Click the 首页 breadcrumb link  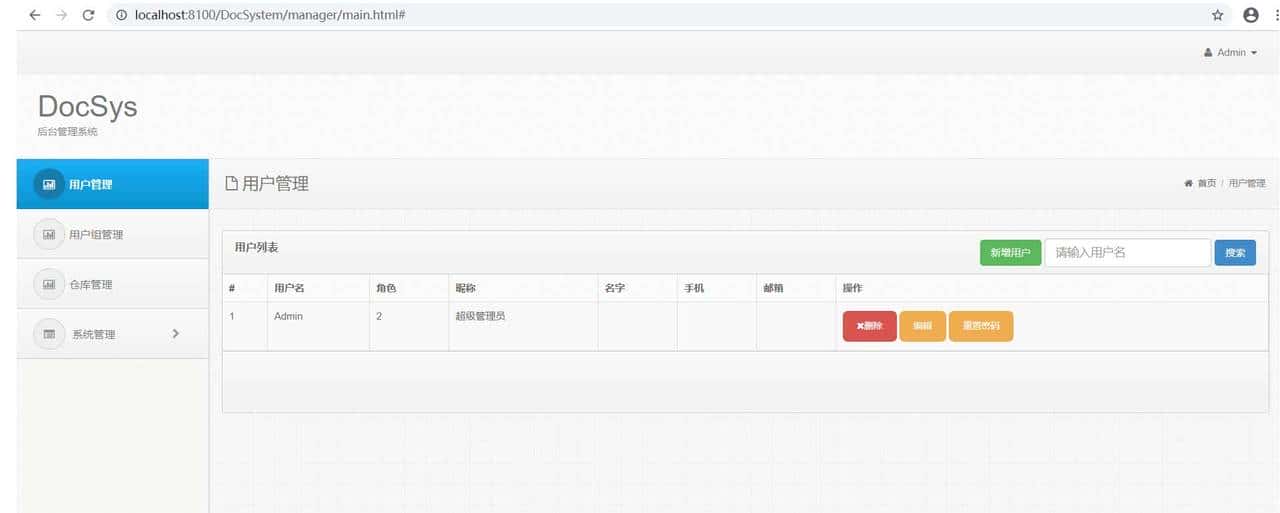tap(1207, 183)
